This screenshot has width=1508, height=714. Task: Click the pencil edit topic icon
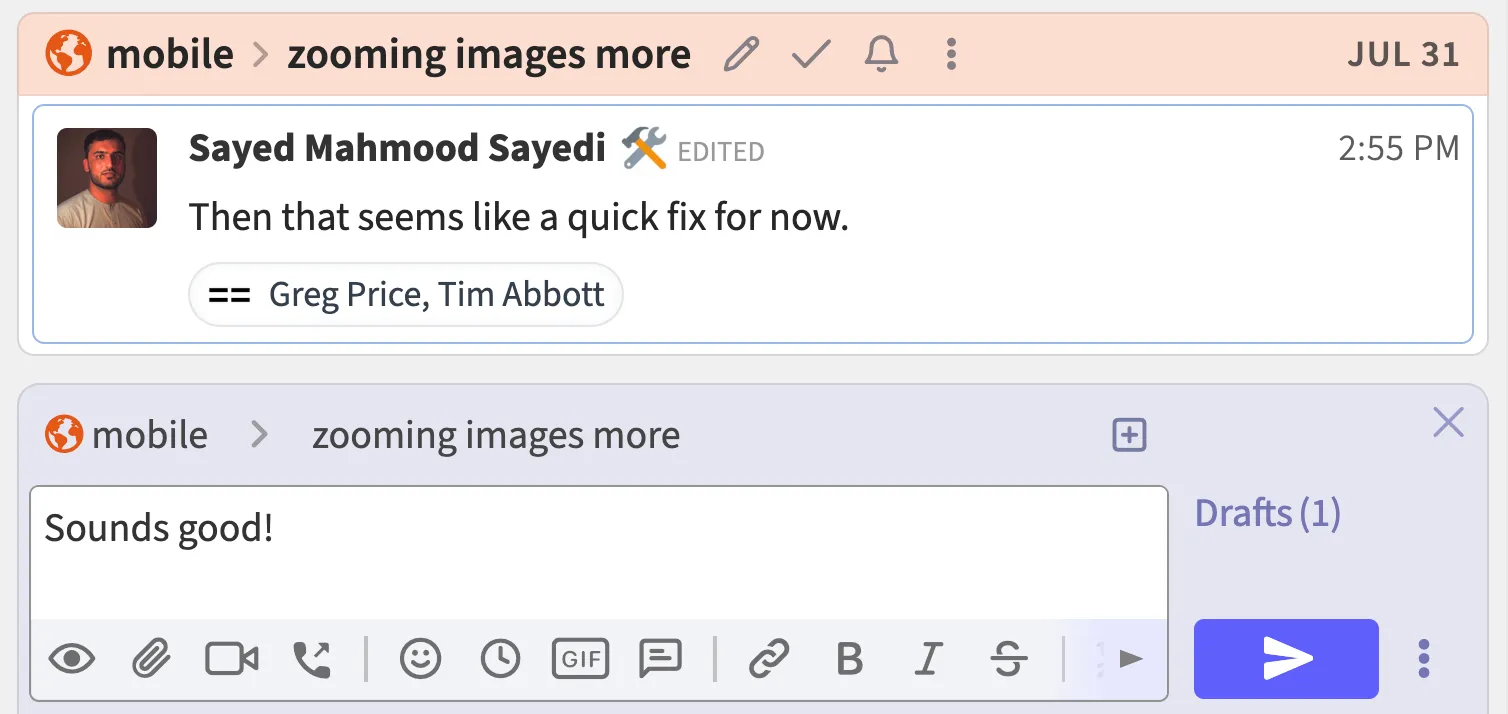[741, 54]
